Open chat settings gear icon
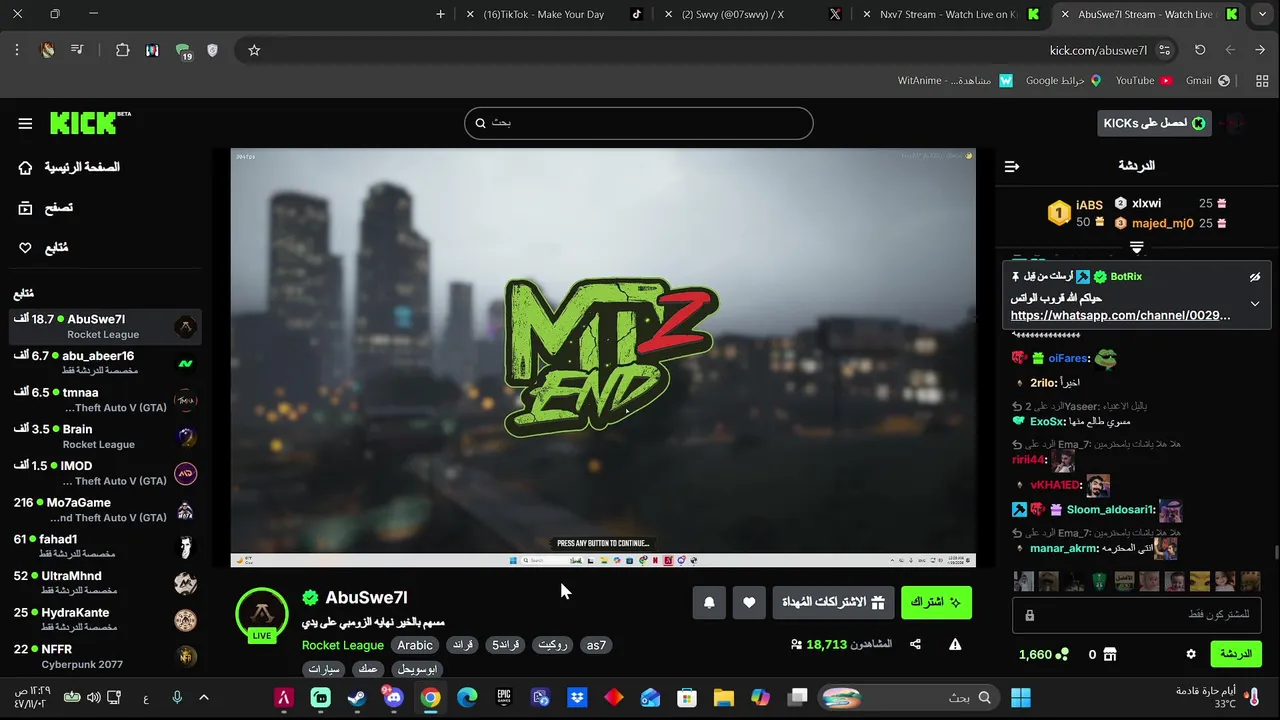The image size is (1280, 720). click(x=1191, y=654)
